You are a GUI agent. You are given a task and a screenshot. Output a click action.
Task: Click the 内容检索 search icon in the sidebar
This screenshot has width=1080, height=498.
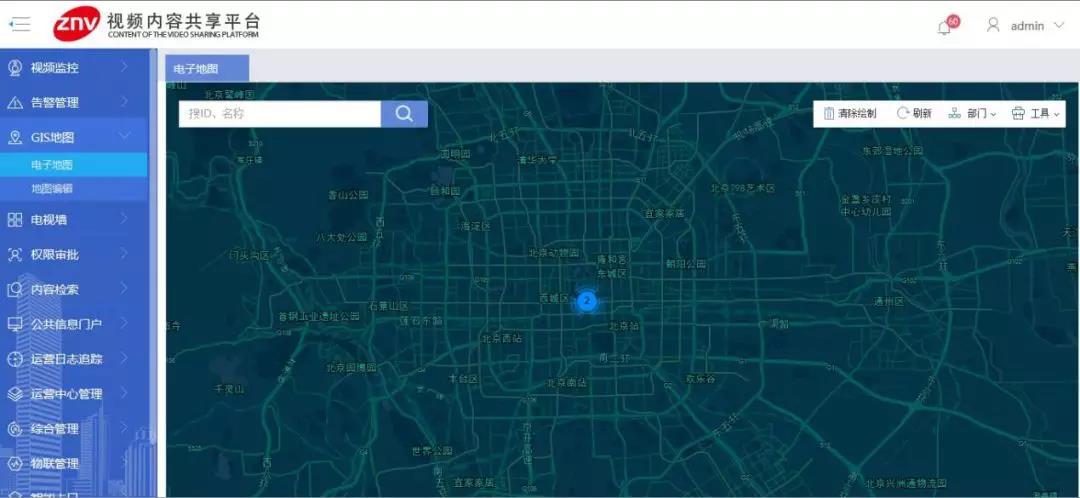[15, 290]
